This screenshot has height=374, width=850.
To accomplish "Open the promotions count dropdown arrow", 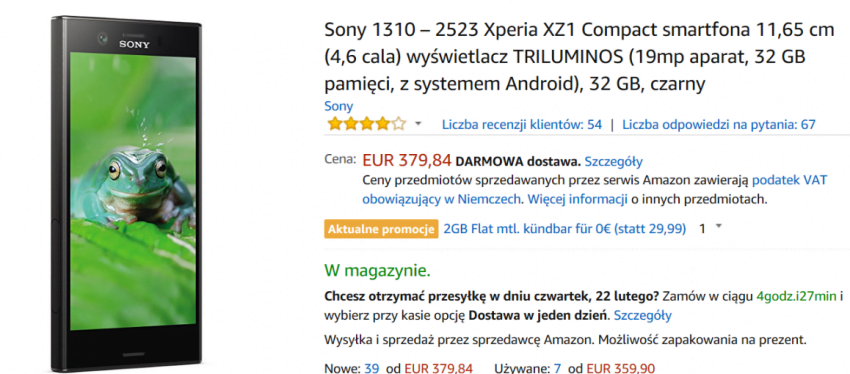I will coord(719,227).
